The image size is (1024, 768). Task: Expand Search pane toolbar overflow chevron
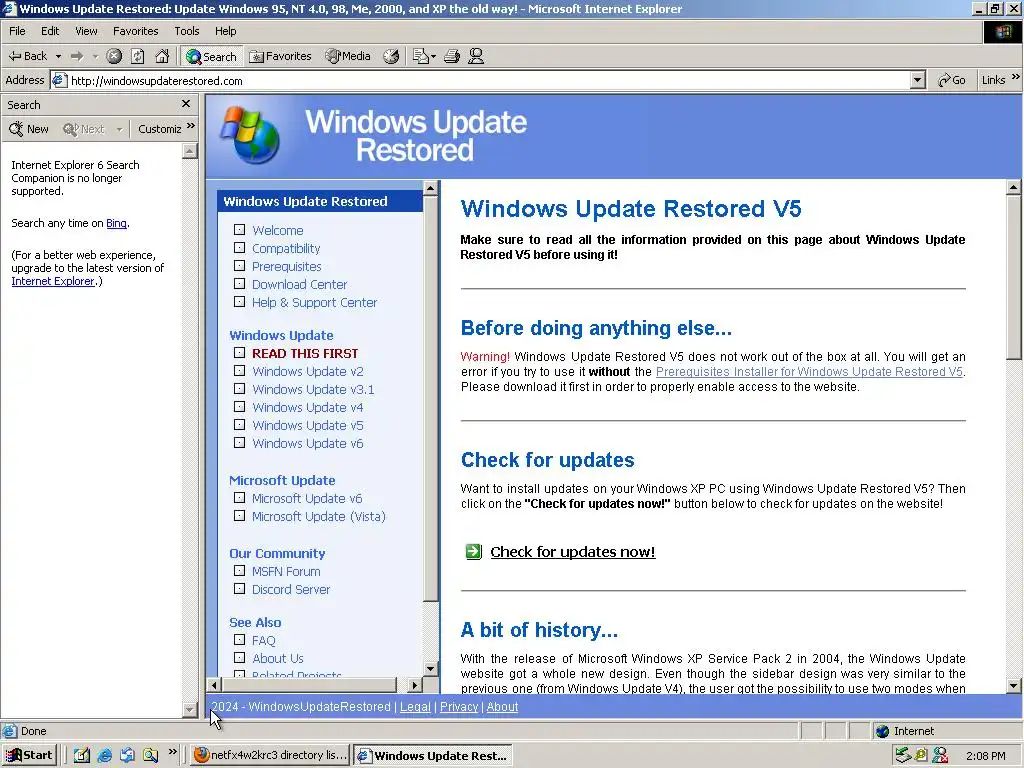pyautogui.click(x=191, y=126)
